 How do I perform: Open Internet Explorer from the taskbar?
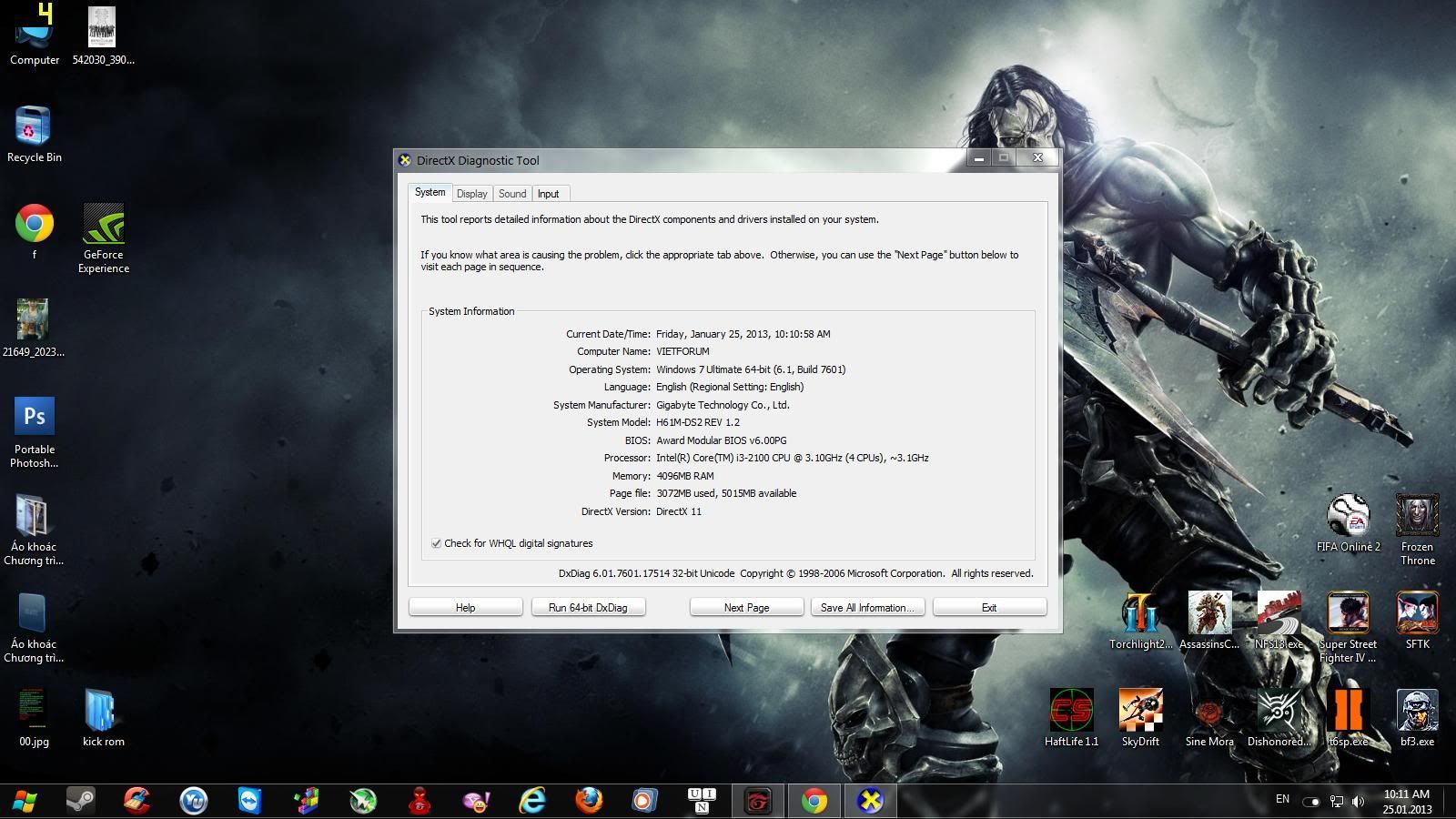(x=532, y=801)
